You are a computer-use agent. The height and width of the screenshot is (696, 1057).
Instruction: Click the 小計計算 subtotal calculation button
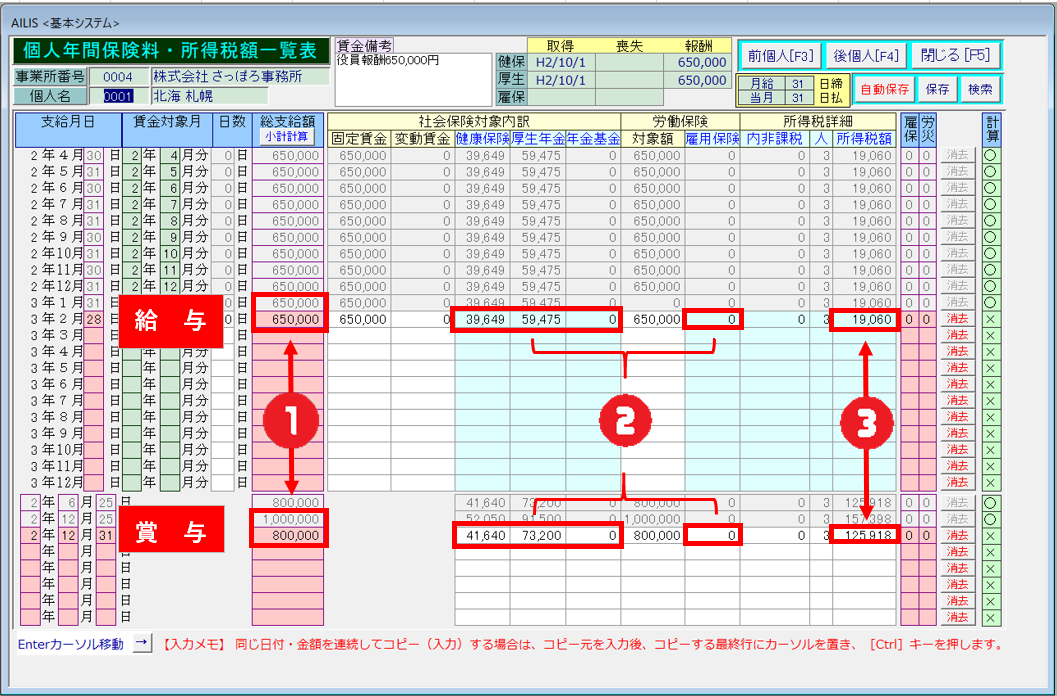287,138
